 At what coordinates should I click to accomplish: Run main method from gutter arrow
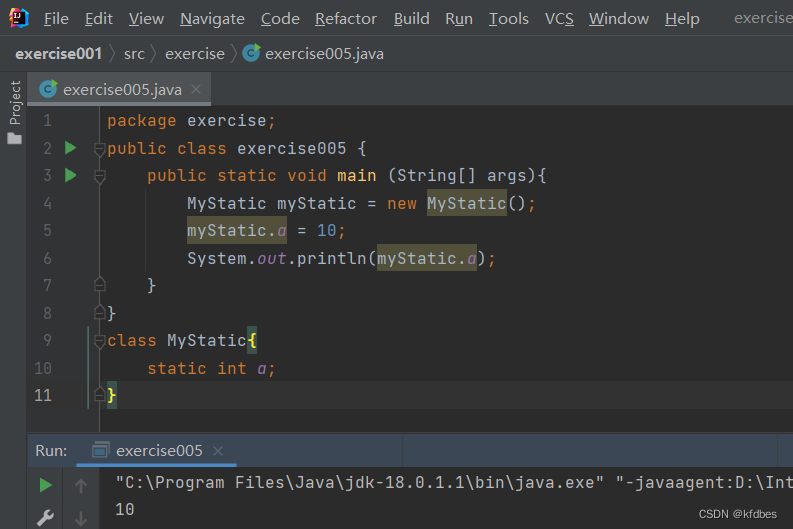[x=70, y=175]
